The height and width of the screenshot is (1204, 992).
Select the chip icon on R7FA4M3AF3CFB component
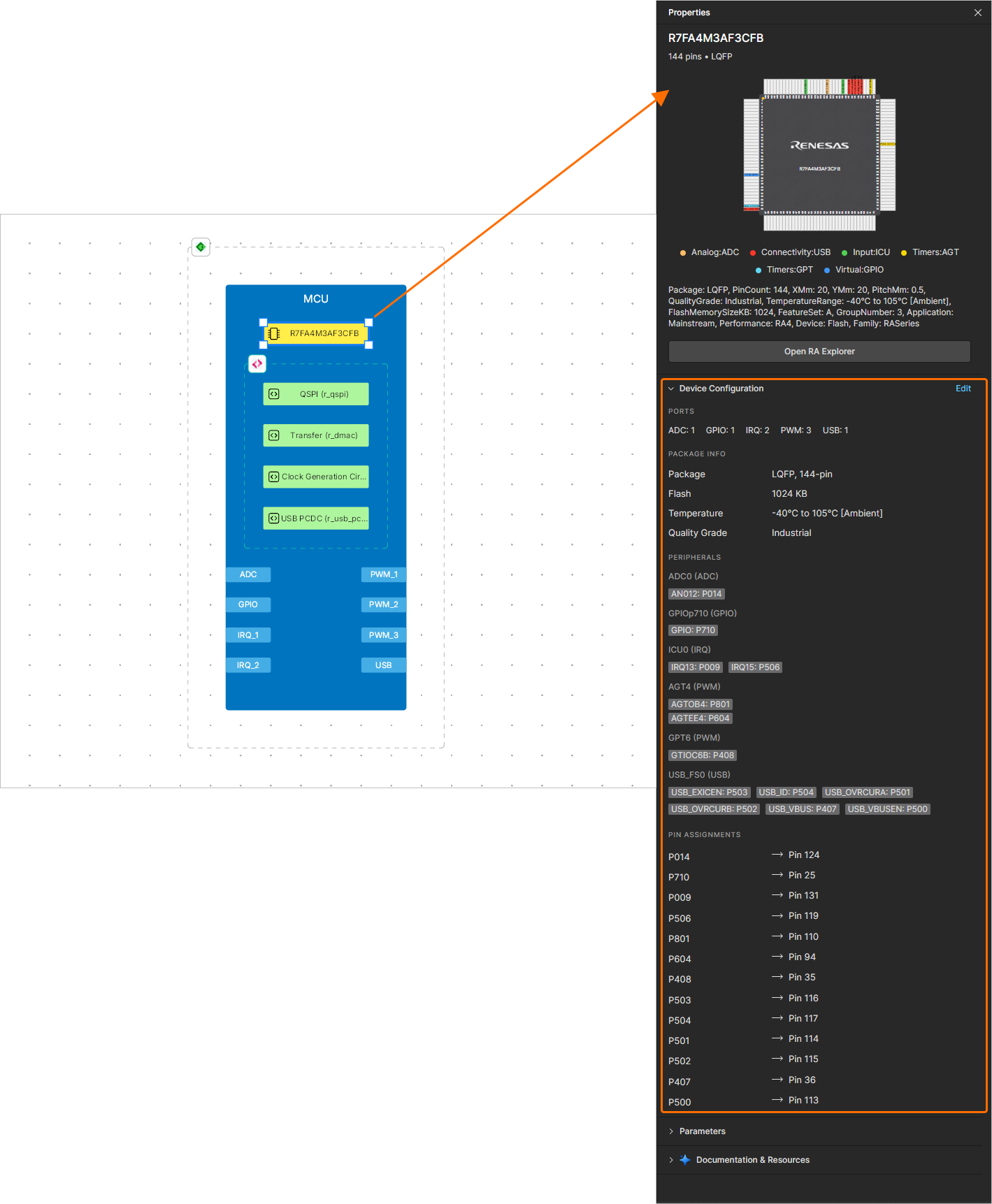274,333
